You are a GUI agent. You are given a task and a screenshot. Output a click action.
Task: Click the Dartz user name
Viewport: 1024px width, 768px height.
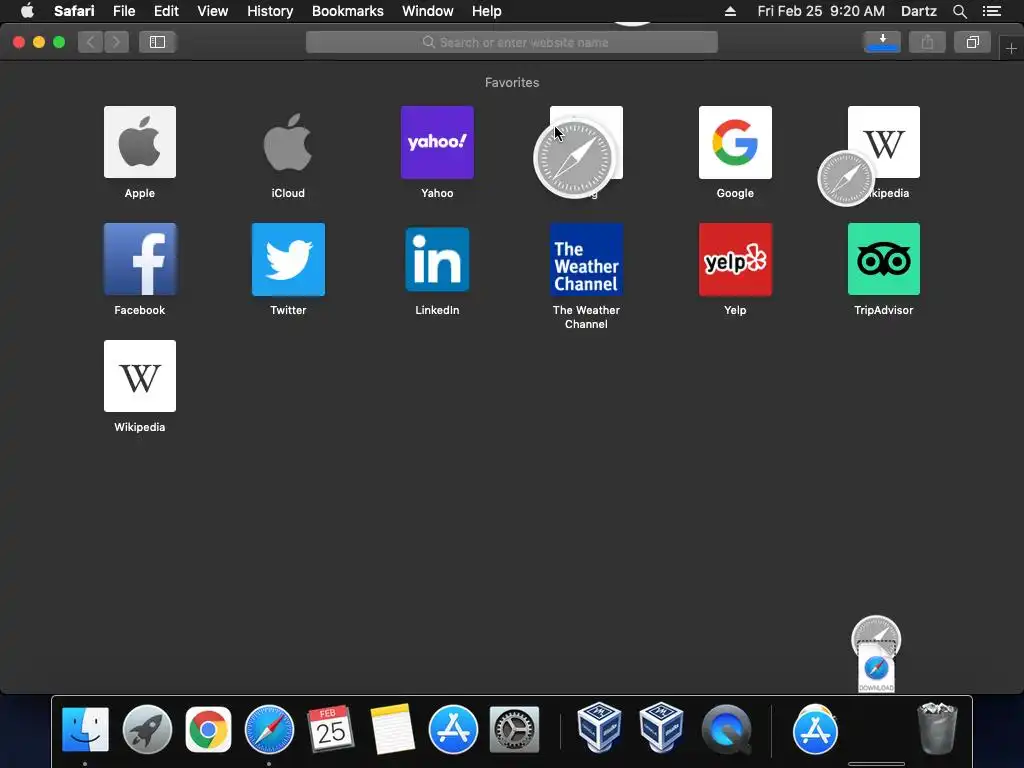(918, 11)
